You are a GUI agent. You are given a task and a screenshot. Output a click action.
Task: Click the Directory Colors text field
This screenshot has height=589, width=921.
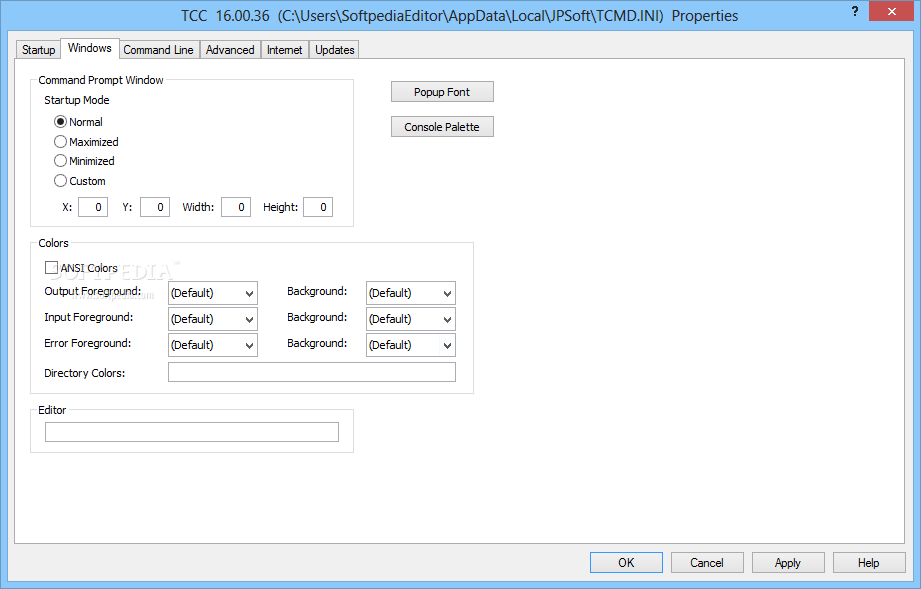[x=312, y=372]
